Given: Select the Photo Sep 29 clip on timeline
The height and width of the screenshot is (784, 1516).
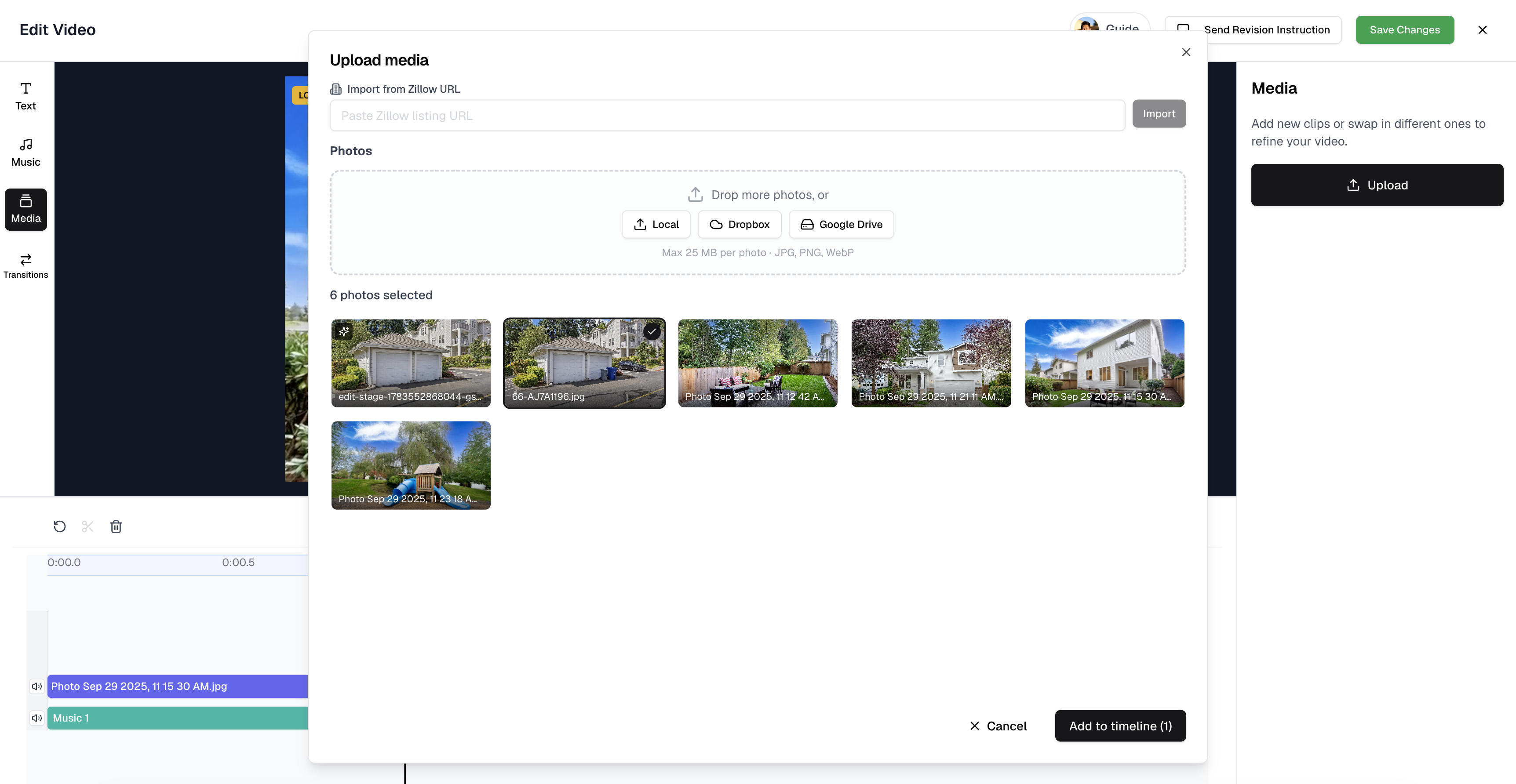Looking at the screenshot, I should click(x=178, y=686).
